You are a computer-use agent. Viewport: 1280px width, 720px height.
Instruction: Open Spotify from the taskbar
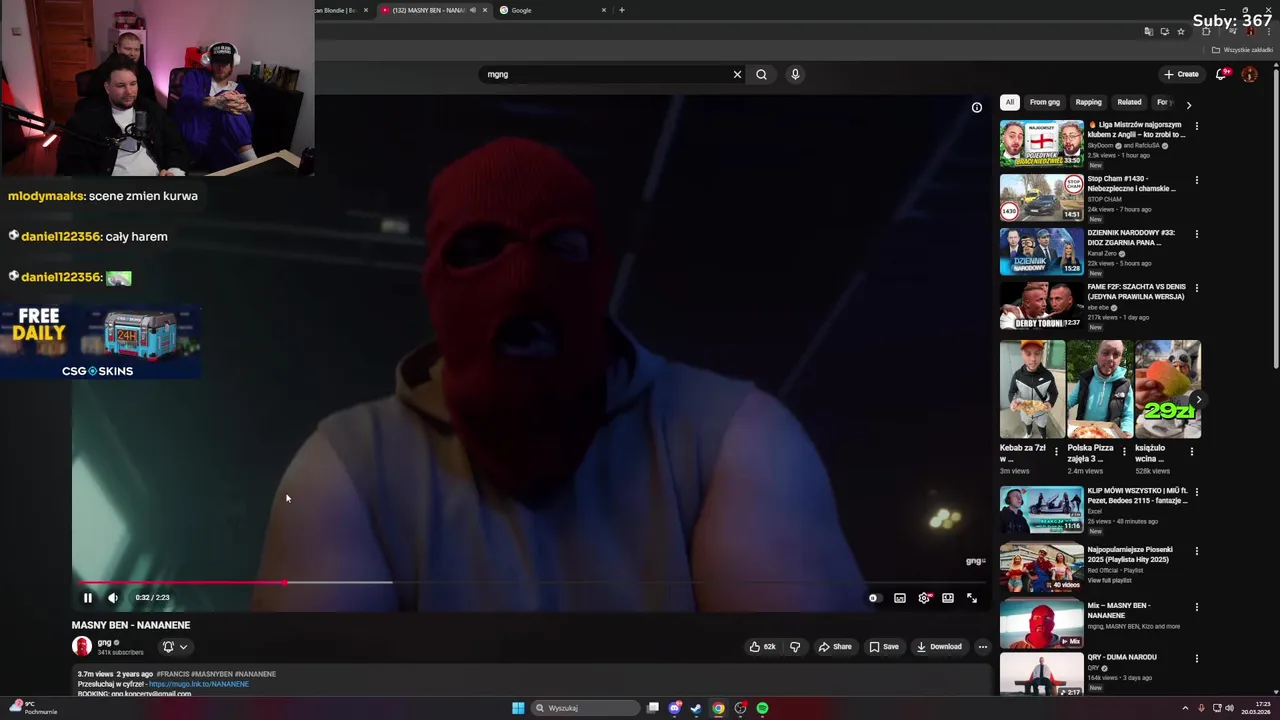(x=762, y=708)
